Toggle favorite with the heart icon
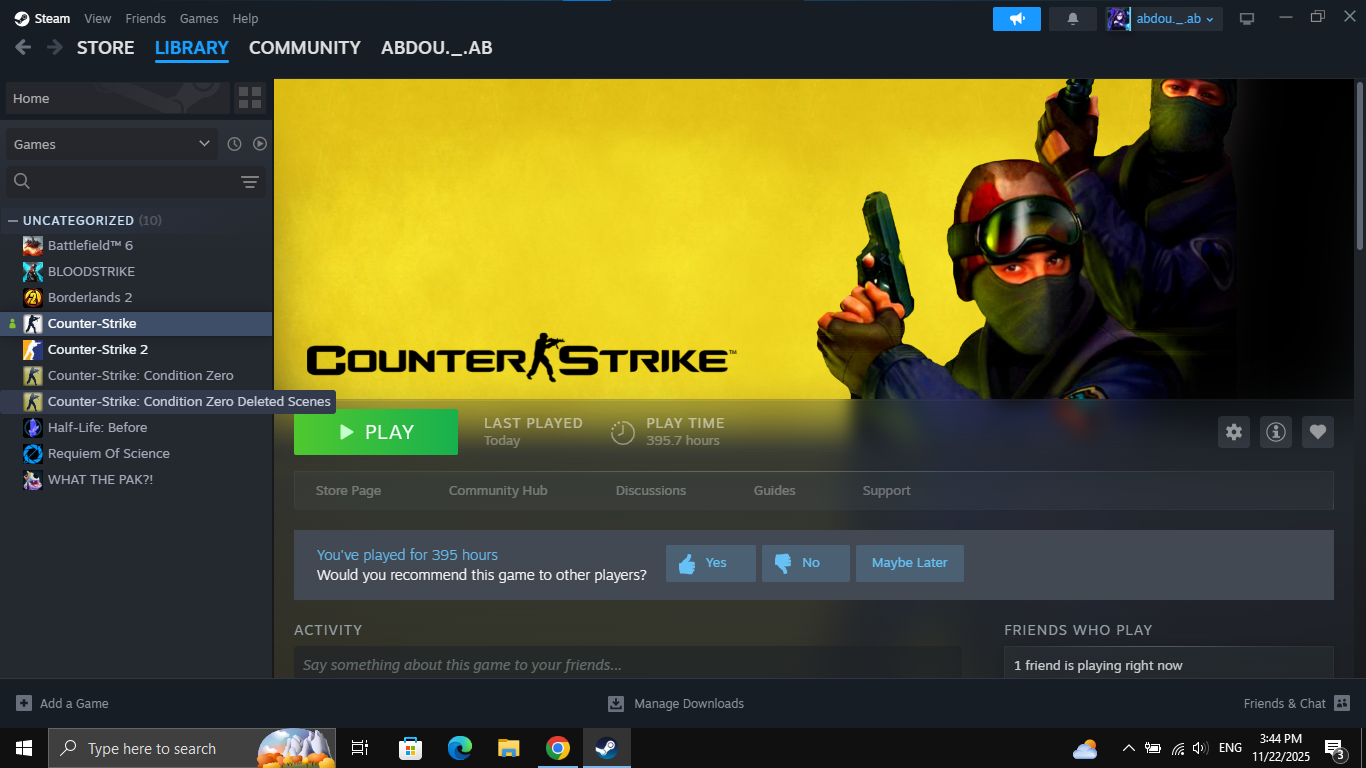1366x768 pixels. (x=1318, y=432)
